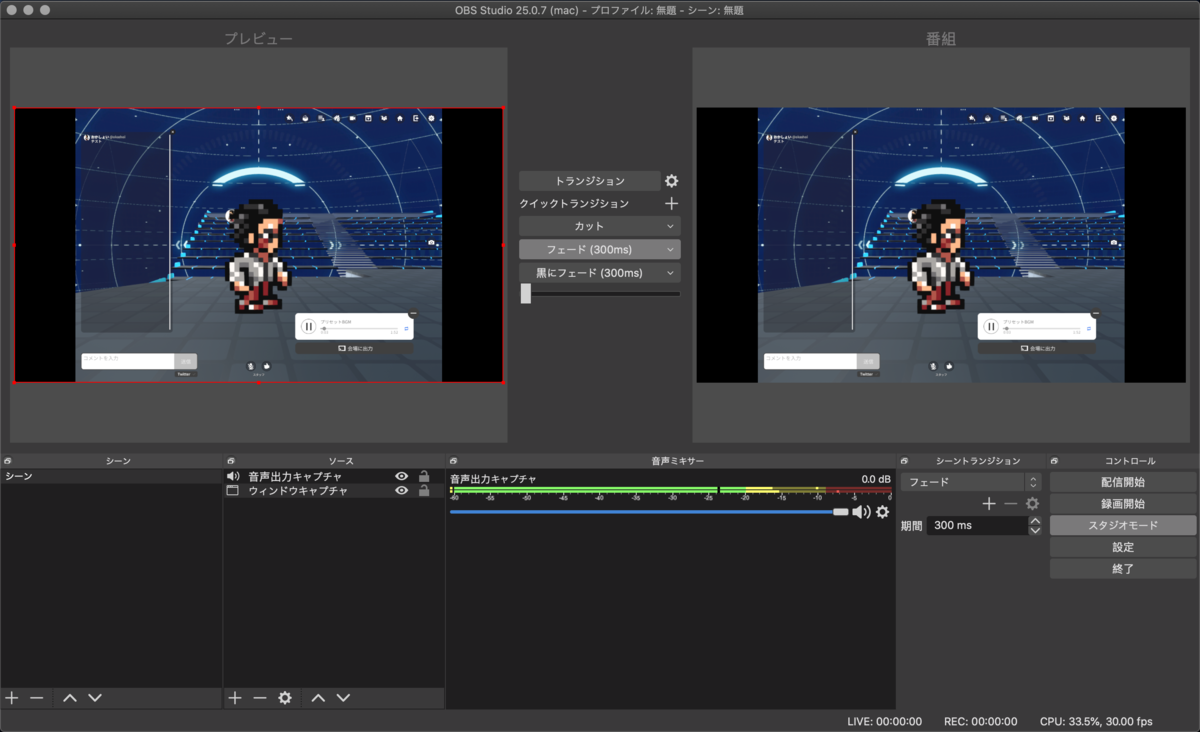The width and height of the screenshot is (1200, 732).
Task: Select the シーン item in scenes list
Action: [x=110, y=477]
